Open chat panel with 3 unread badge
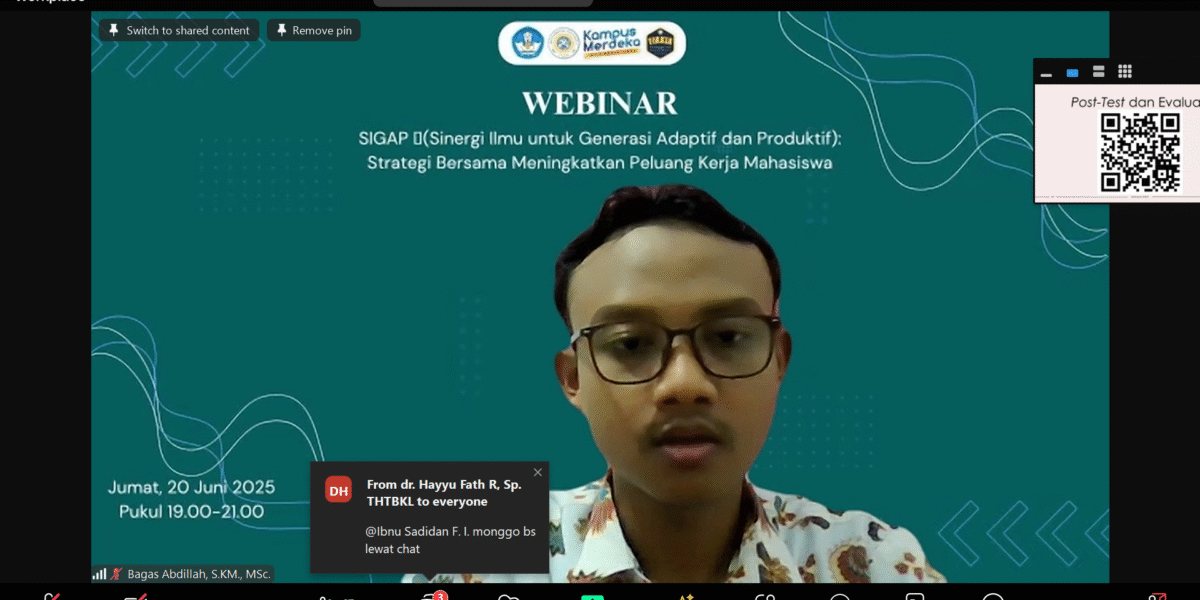1200x600 pixels. coord(432,597)
